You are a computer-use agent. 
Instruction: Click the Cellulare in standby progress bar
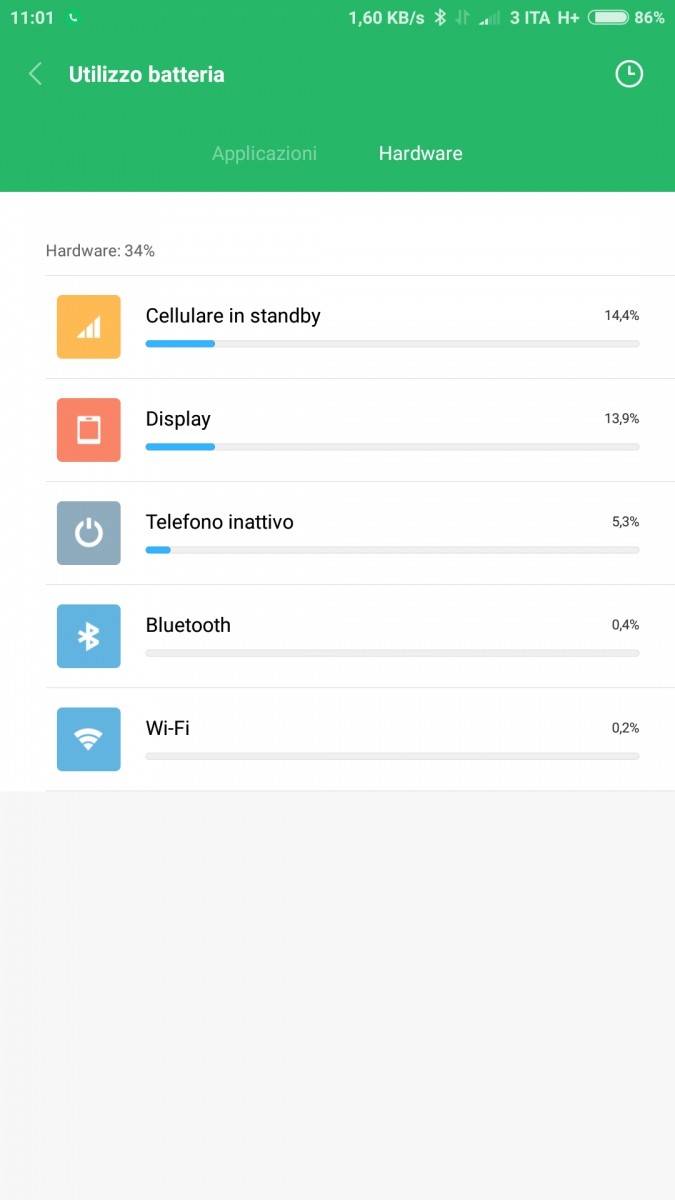tap(392, 344)
